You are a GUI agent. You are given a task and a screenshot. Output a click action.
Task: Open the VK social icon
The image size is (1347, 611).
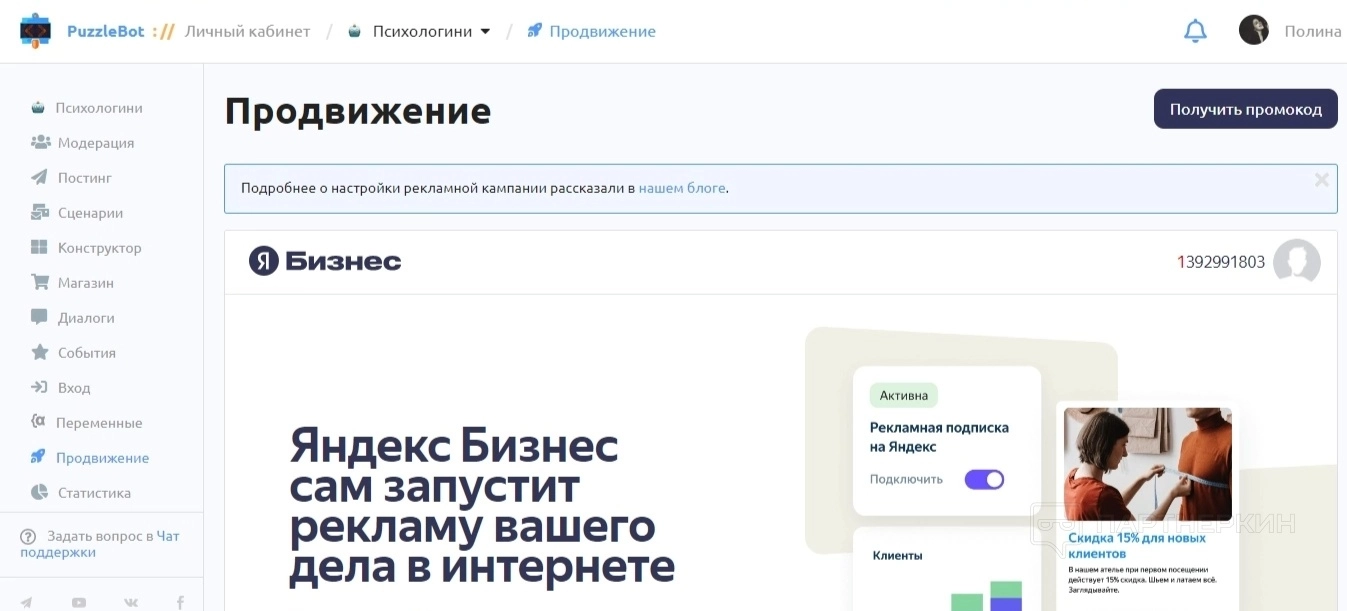point(131,603)
